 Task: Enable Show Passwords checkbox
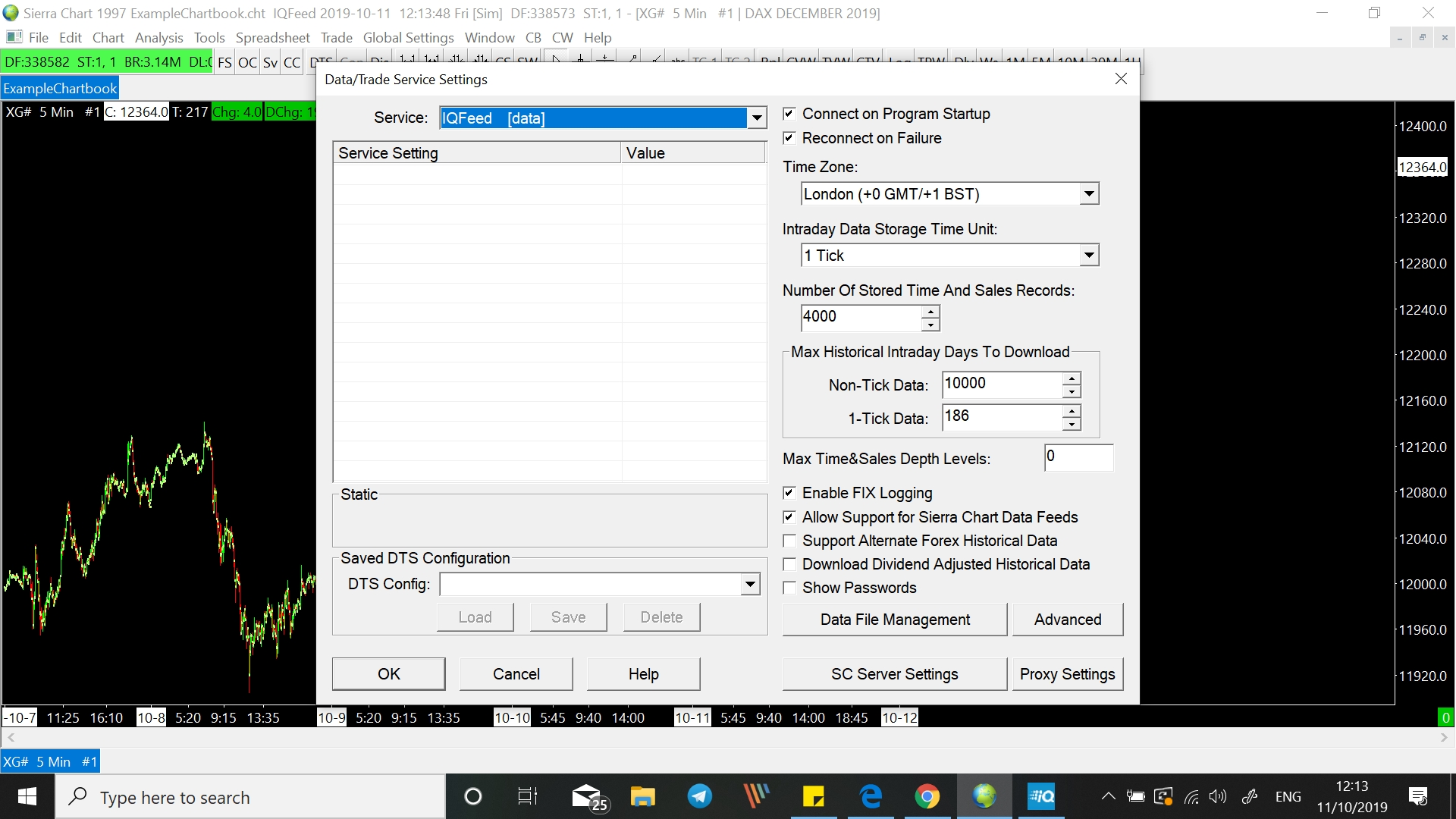click(x=789, y=588)
